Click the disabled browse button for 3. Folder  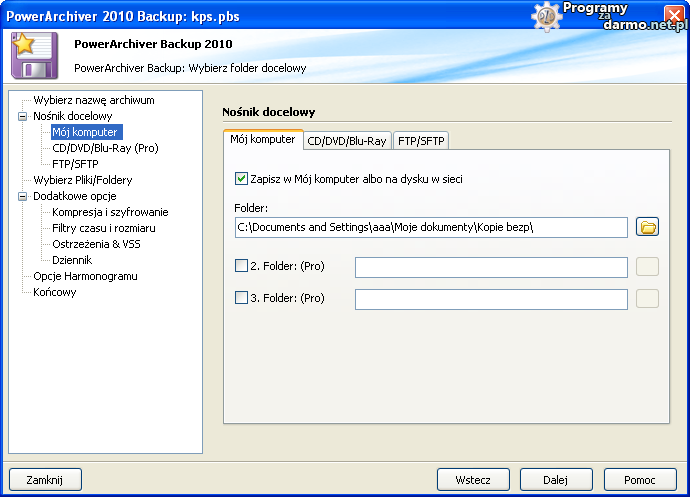(647, 299)
